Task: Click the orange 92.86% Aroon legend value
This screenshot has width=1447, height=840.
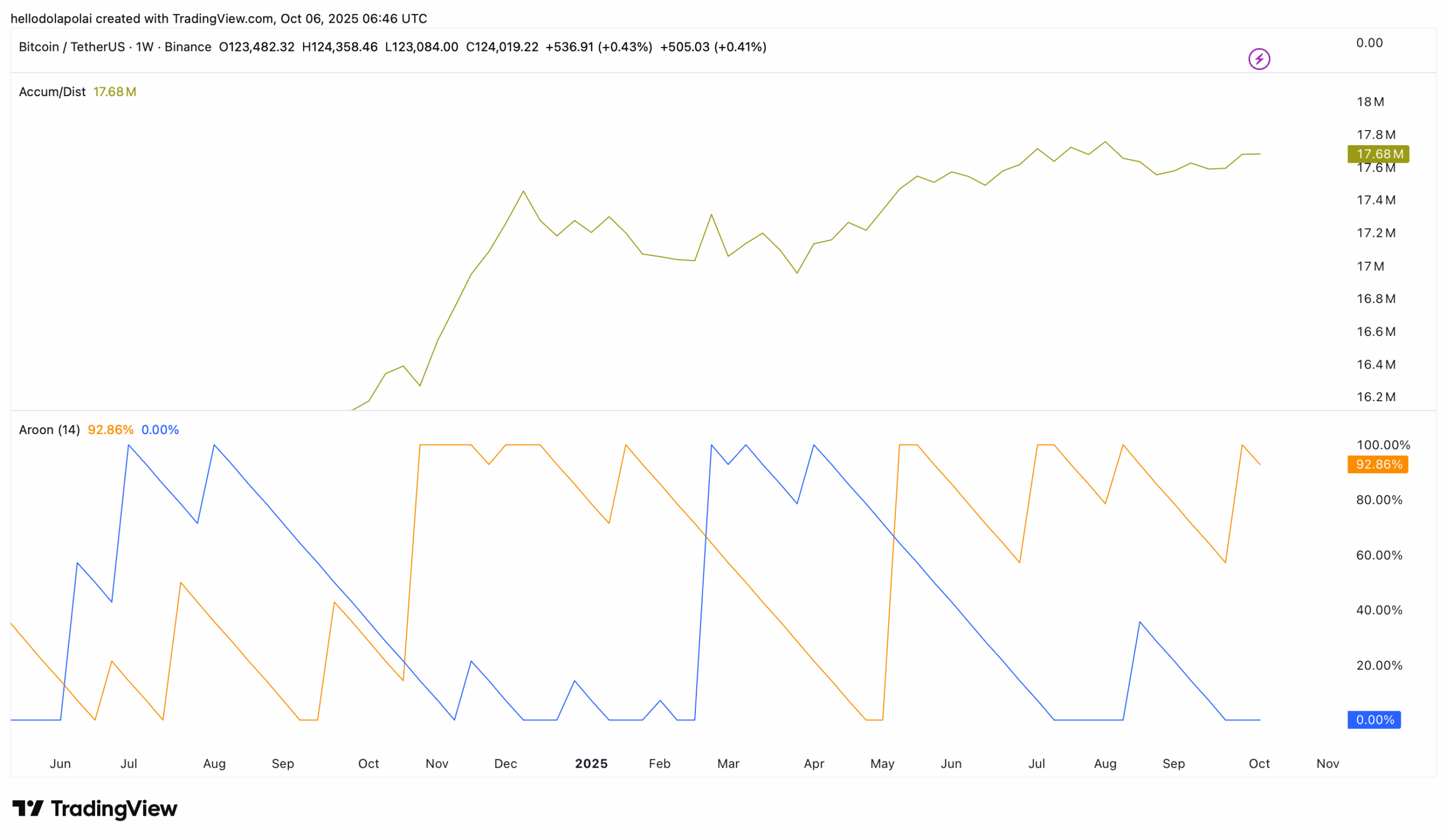Action: pos(110,430)
